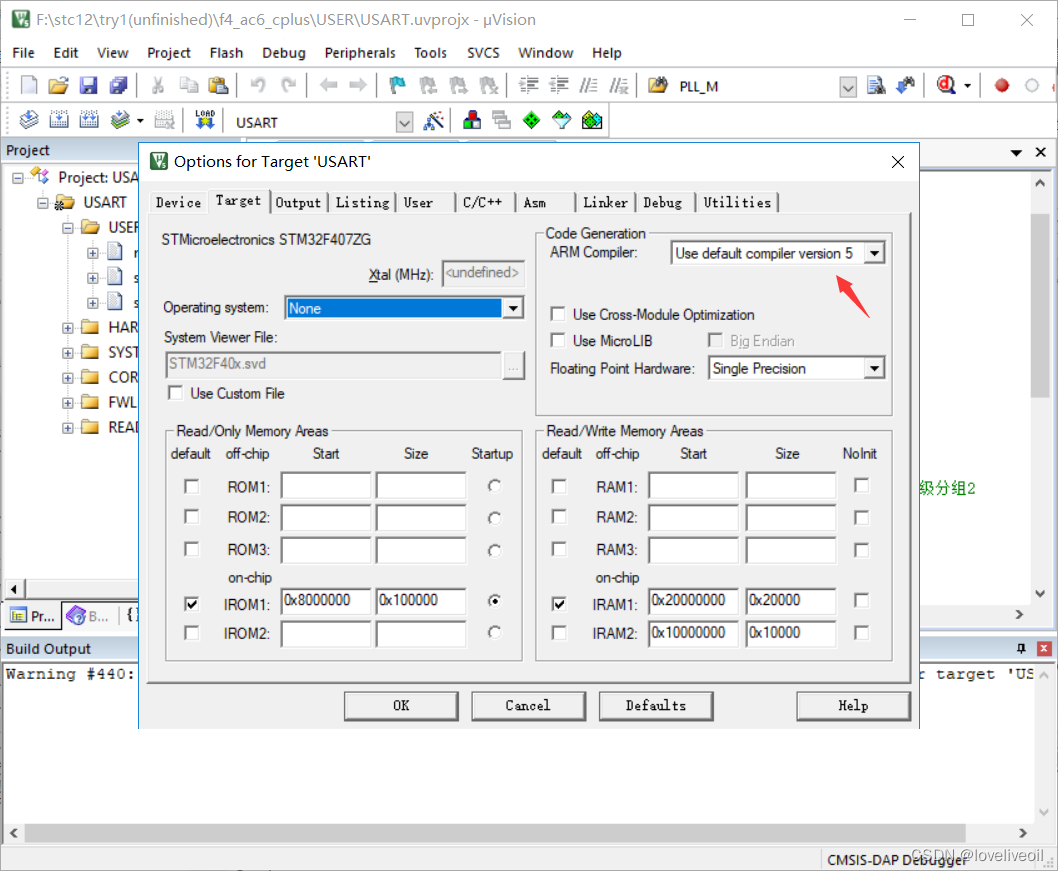Open the Operating system dropdown
Image resolution: width=1058 pixels, height=871 pixels.
coord(513,308)
